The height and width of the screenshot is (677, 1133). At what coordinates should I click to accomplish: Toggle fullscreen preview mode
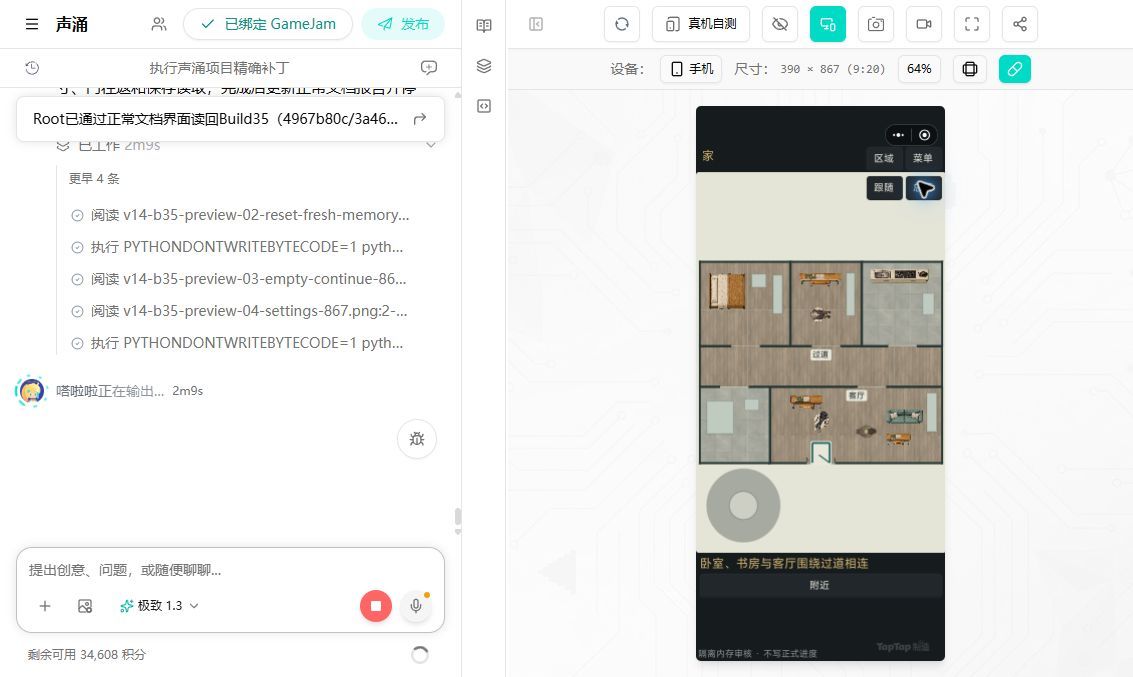coord(972,24)
